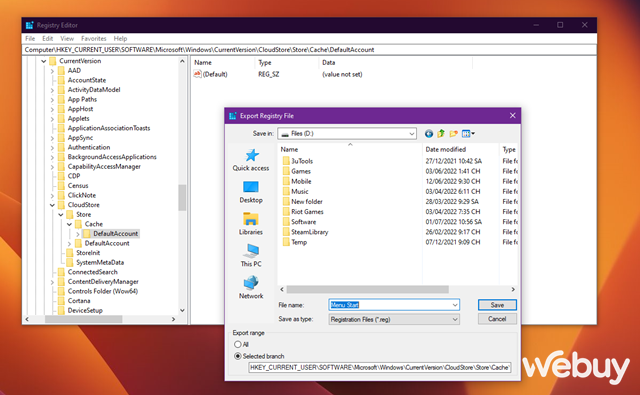This screenshot has height=395, width=640.
Task: Open the View menu in Registry Editor
Action: click(x=67, y=38)
